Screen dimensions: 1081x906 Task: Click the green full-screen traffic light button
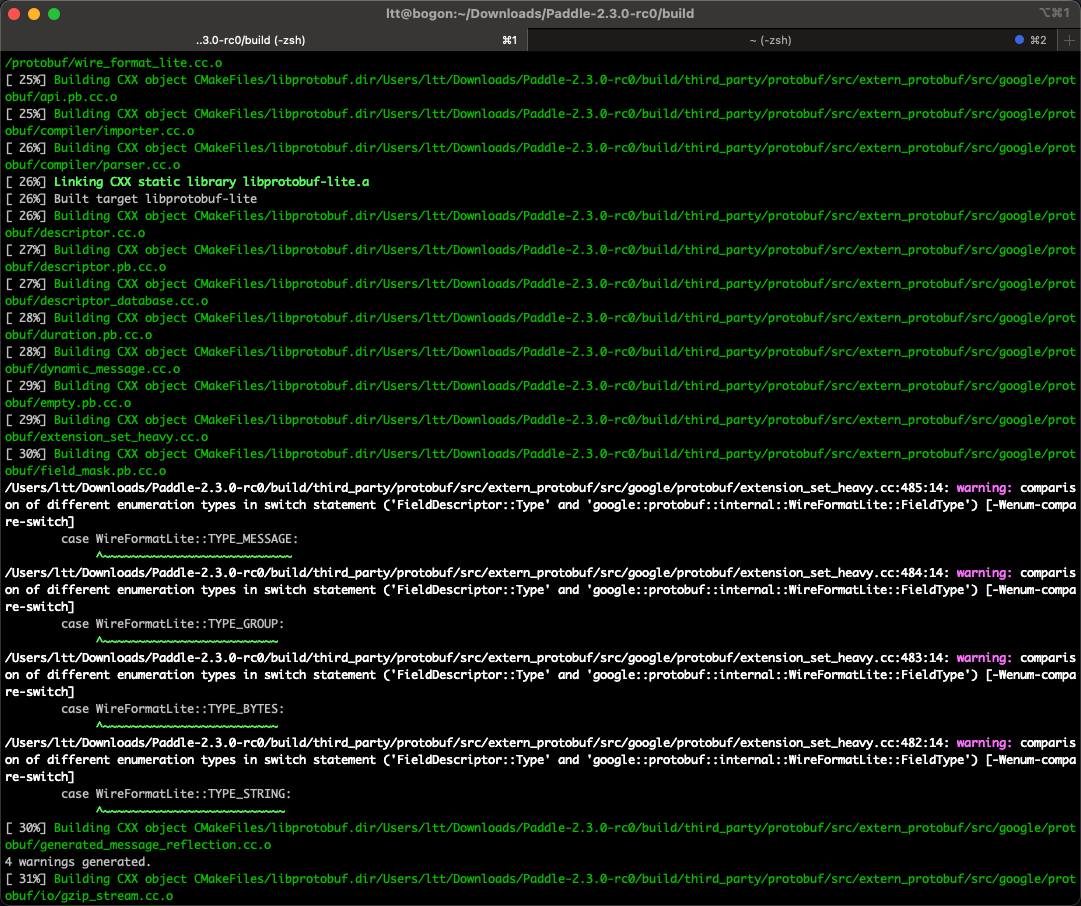(x=53, y=13)
